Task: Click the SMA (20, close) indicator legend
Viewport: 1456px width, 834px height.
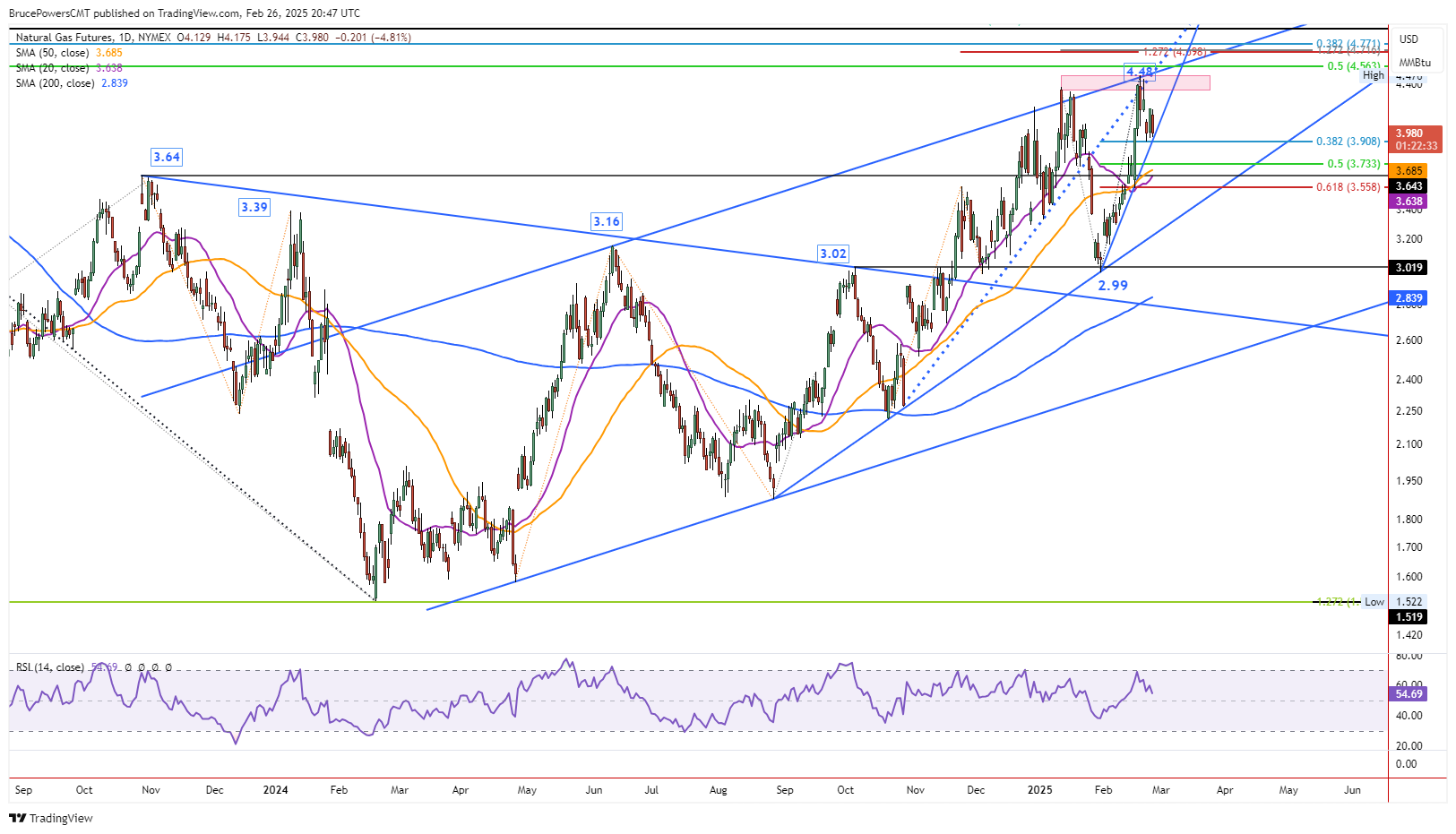Action: (69, 68)
